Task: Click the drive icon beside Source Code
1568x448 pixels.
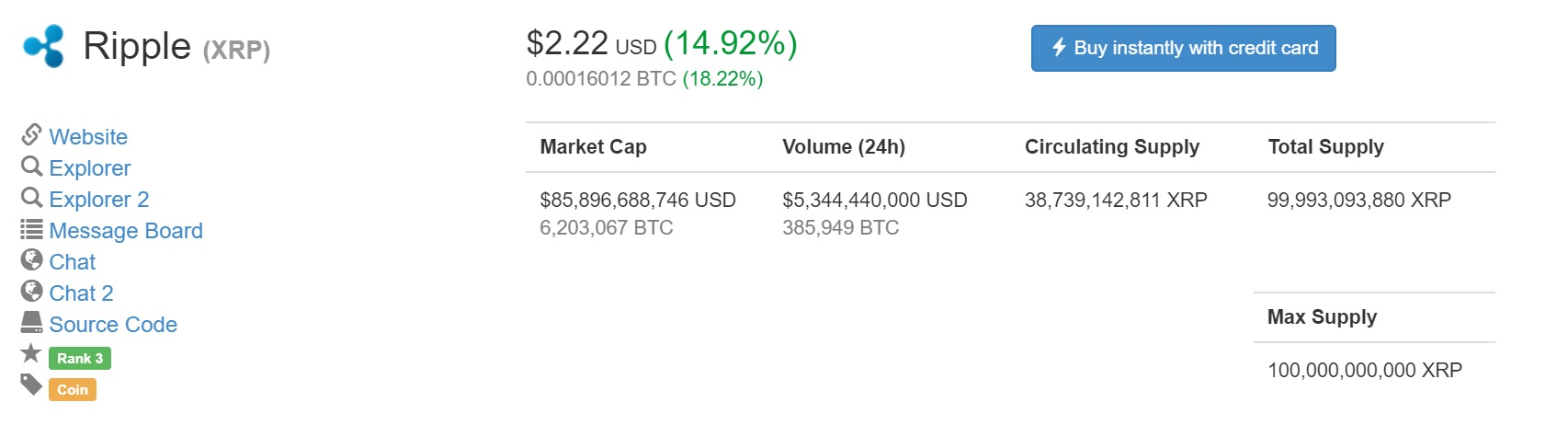Action: 31,323
